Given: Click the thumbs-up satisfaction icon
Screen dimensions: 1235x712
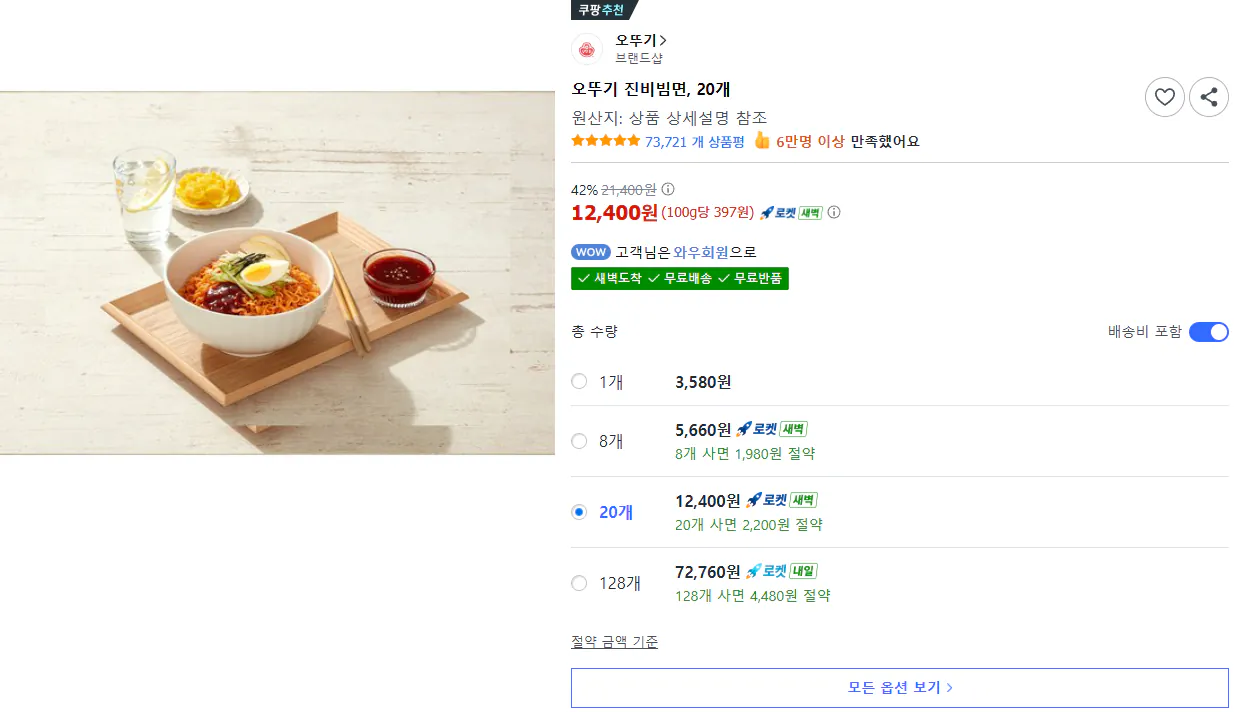Looking at the screenshot, I should (764, 141).
